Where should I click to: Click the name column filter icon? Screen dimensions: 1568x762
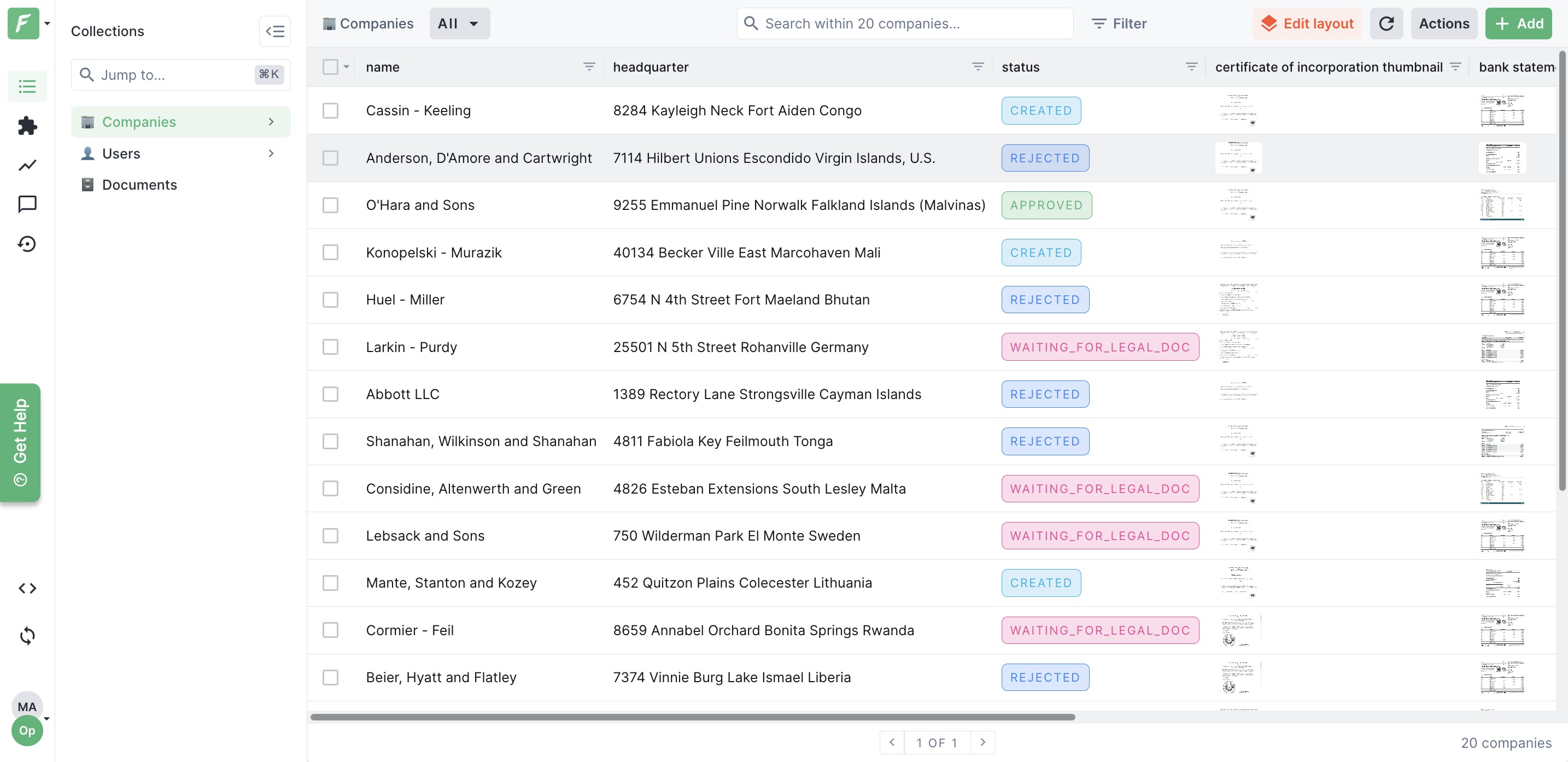point(589,67)
